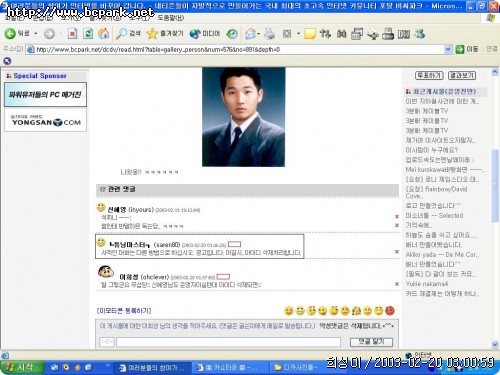Screen dimensions: 500x375
Task: Open the Windows Start (시작) button
Action: pos(22,367)
